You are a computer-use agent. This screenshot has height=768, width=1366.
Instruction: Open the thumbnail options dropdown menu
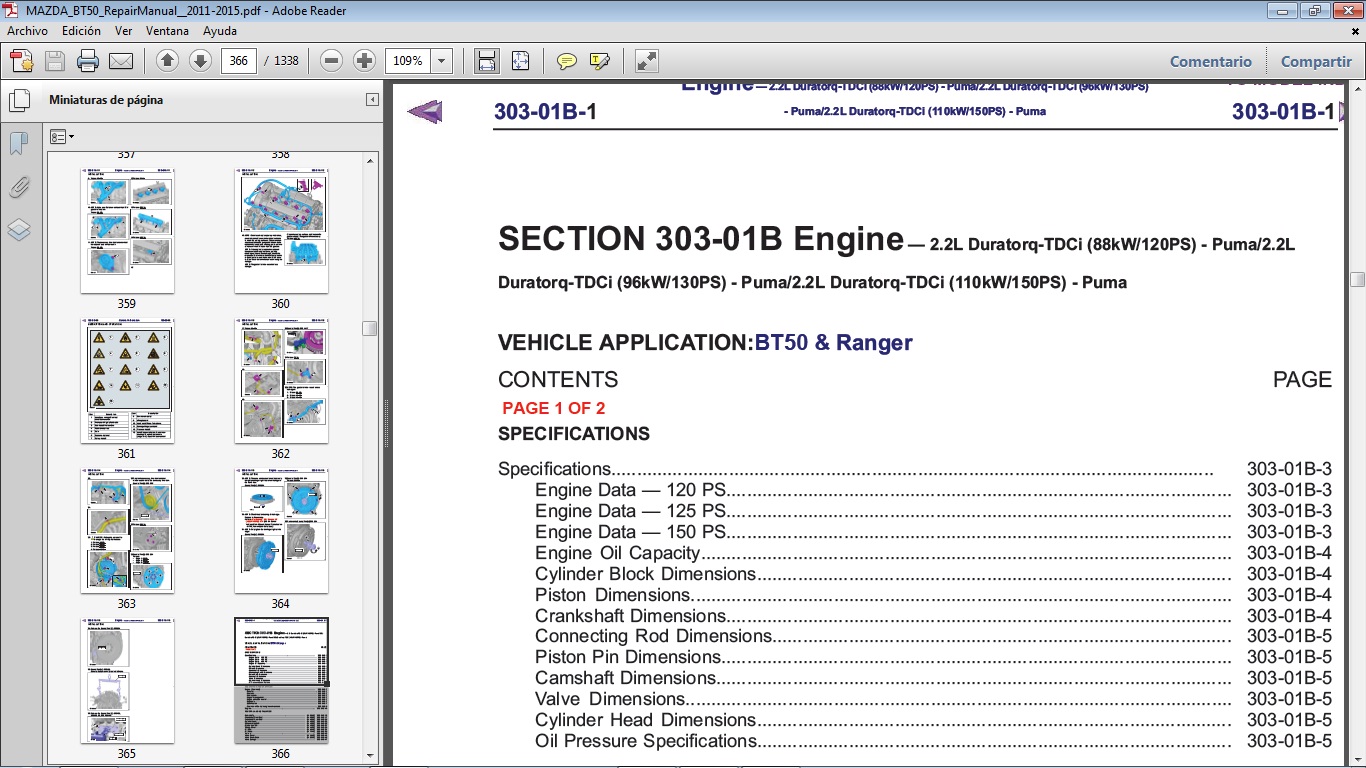click(62, 136)
